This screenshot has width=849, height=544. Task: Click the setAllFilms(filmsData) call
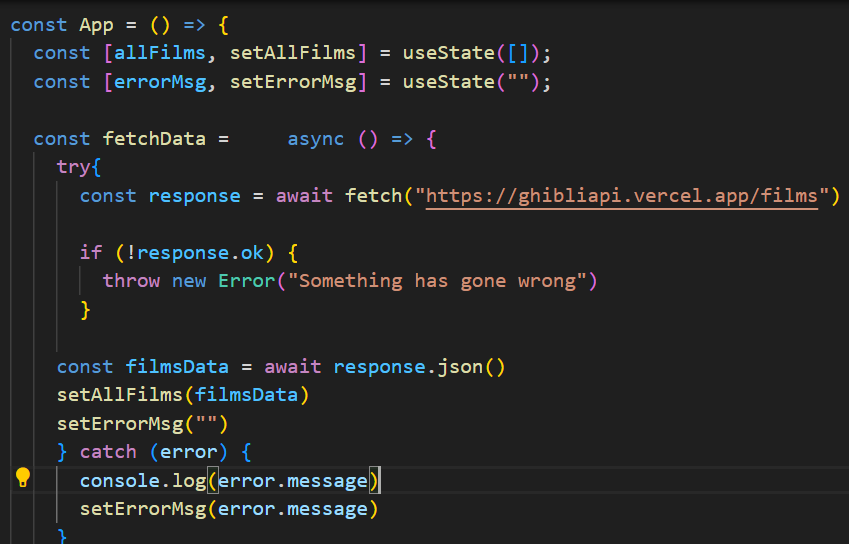point(183,395)
